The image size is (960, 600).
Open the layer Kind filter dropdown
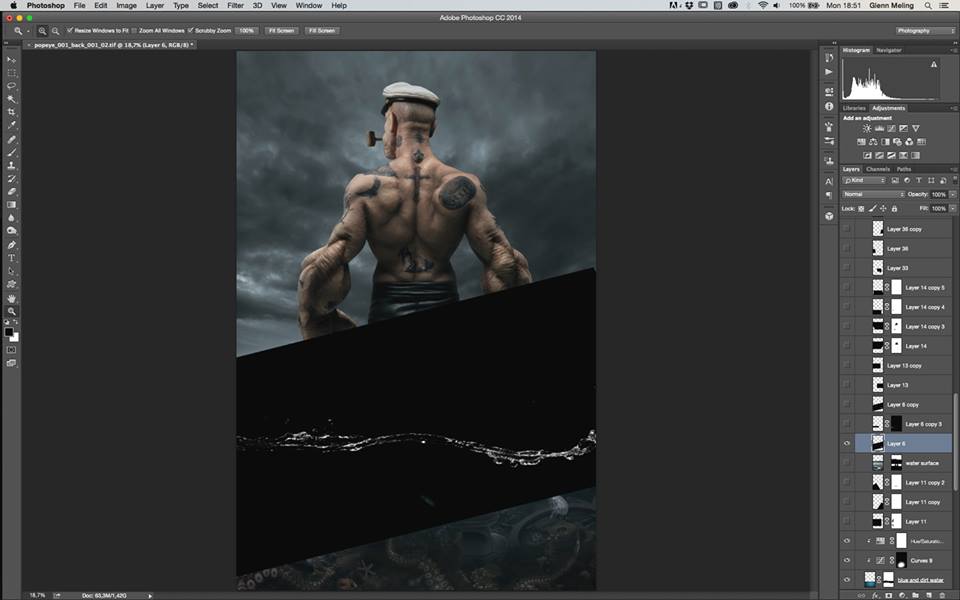(864, 180)
